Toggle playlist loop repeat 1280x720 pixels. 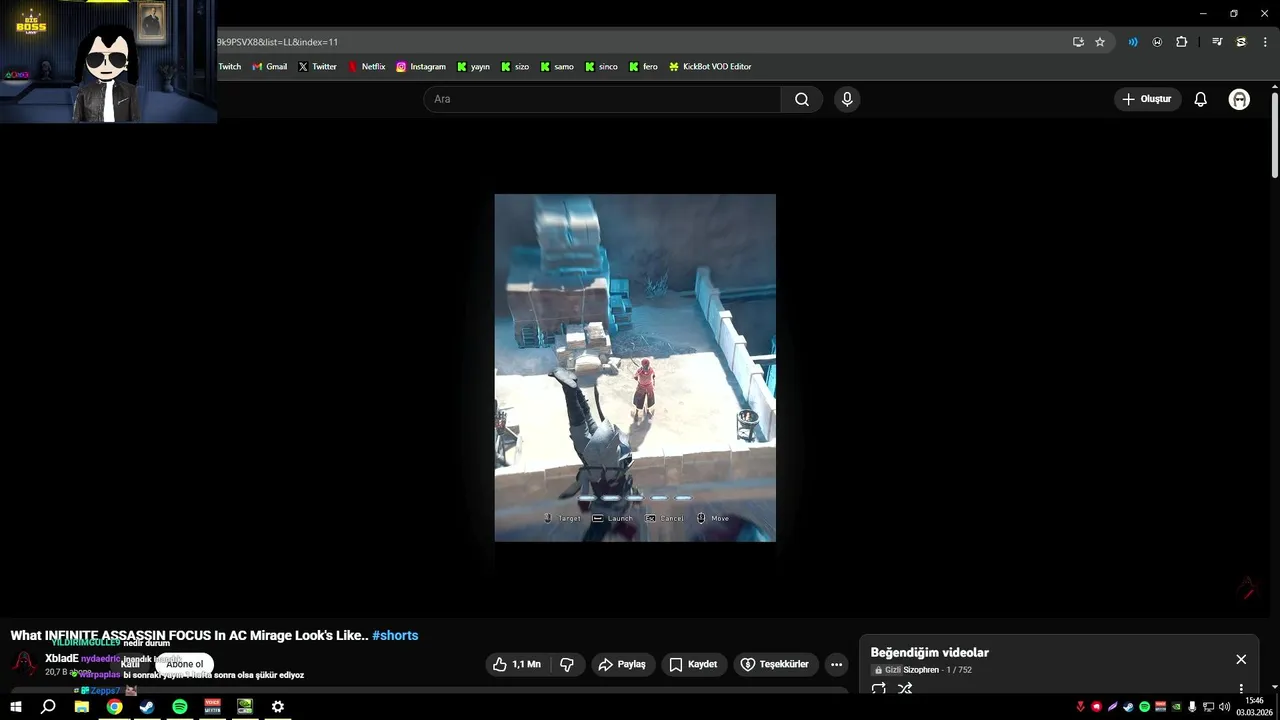(879, 689)
